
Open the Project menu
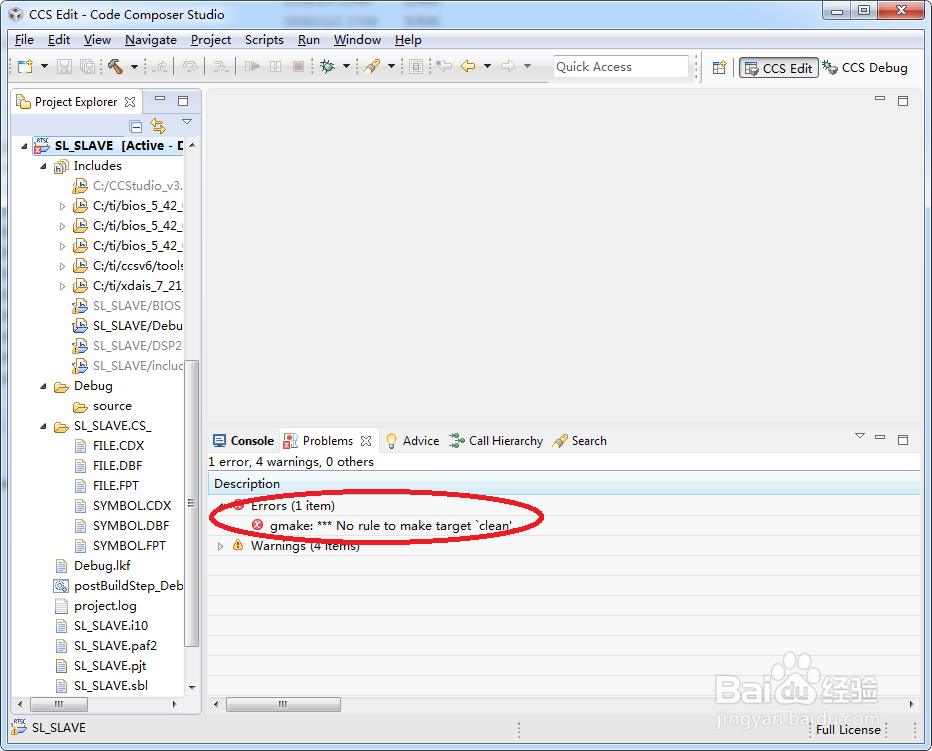[210, 40]
